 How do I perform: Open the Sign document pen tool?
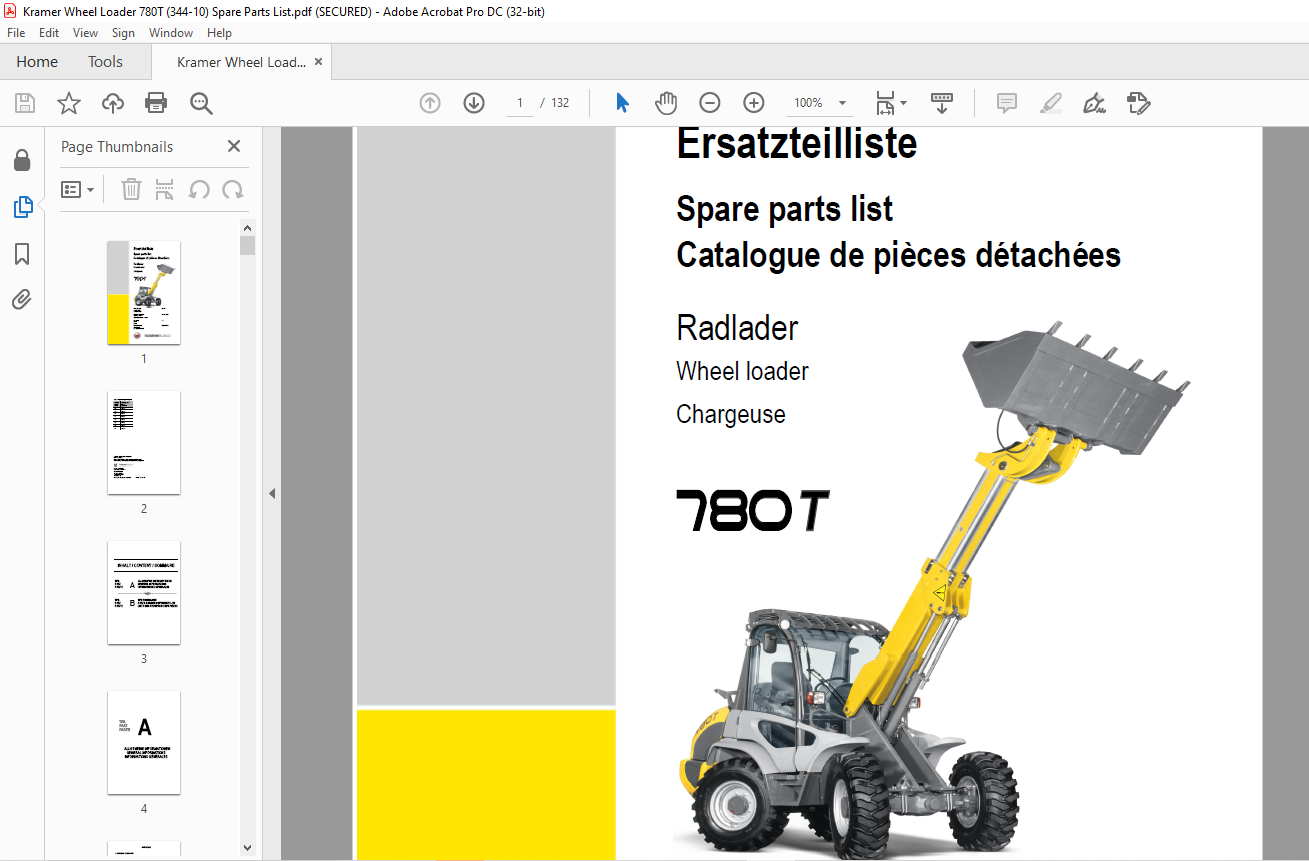pyautogui.click(x=1094, y=103)
